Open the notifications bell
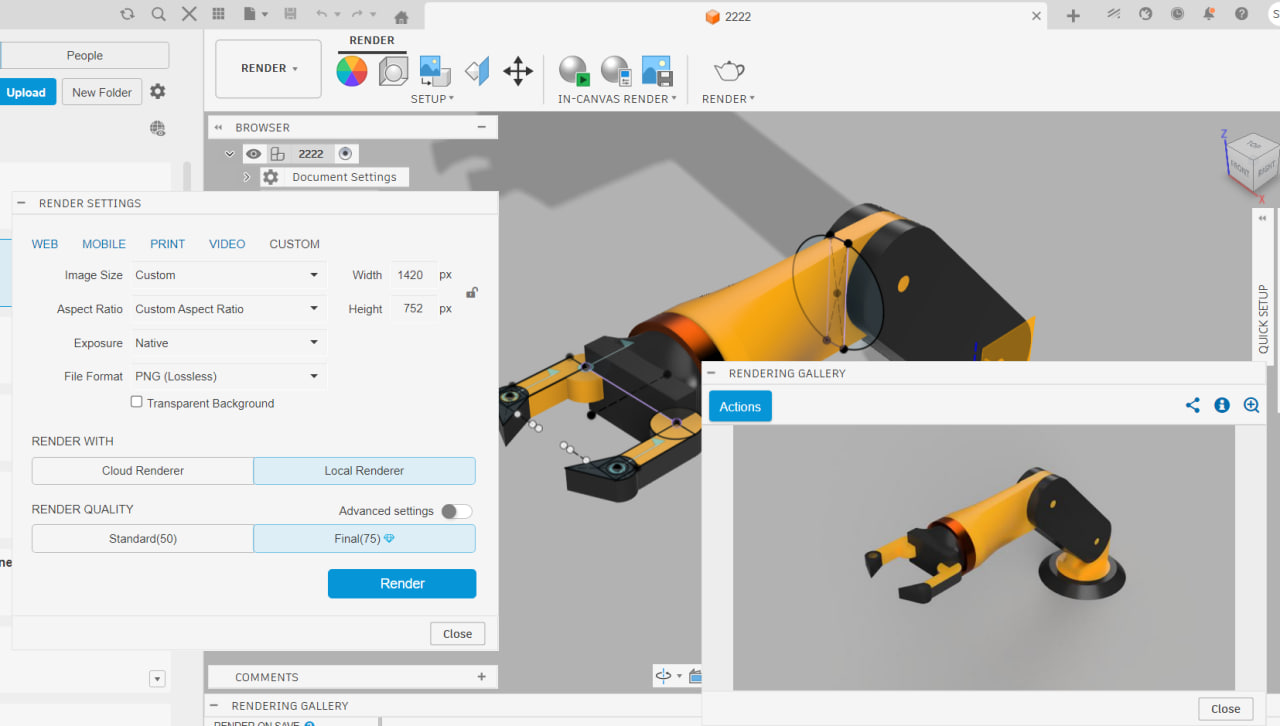The height and width of the screenshot is (726, 1280). tap(1209, 14)
